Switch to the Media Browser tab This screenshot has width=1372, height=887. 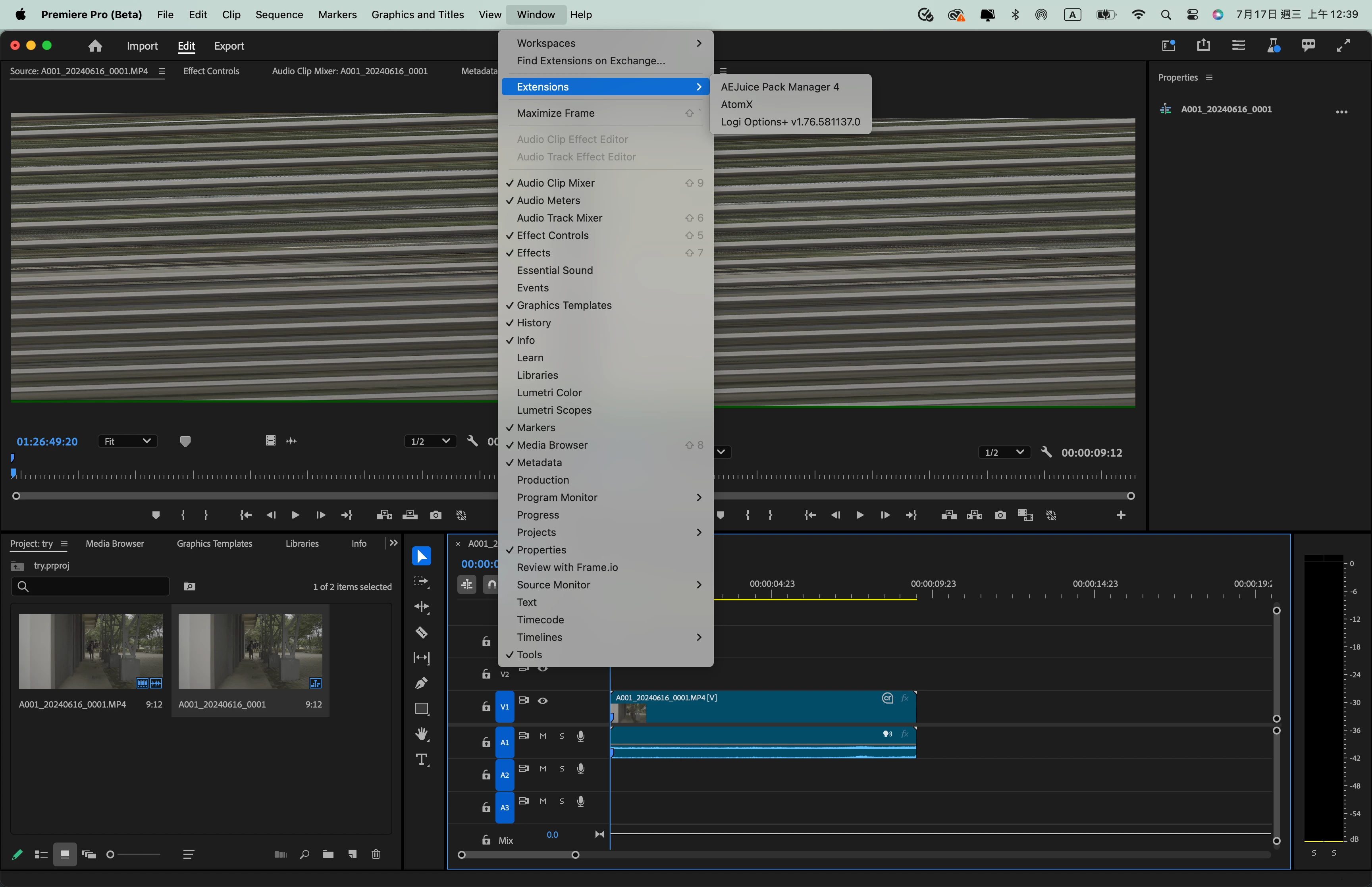point(115,543)
